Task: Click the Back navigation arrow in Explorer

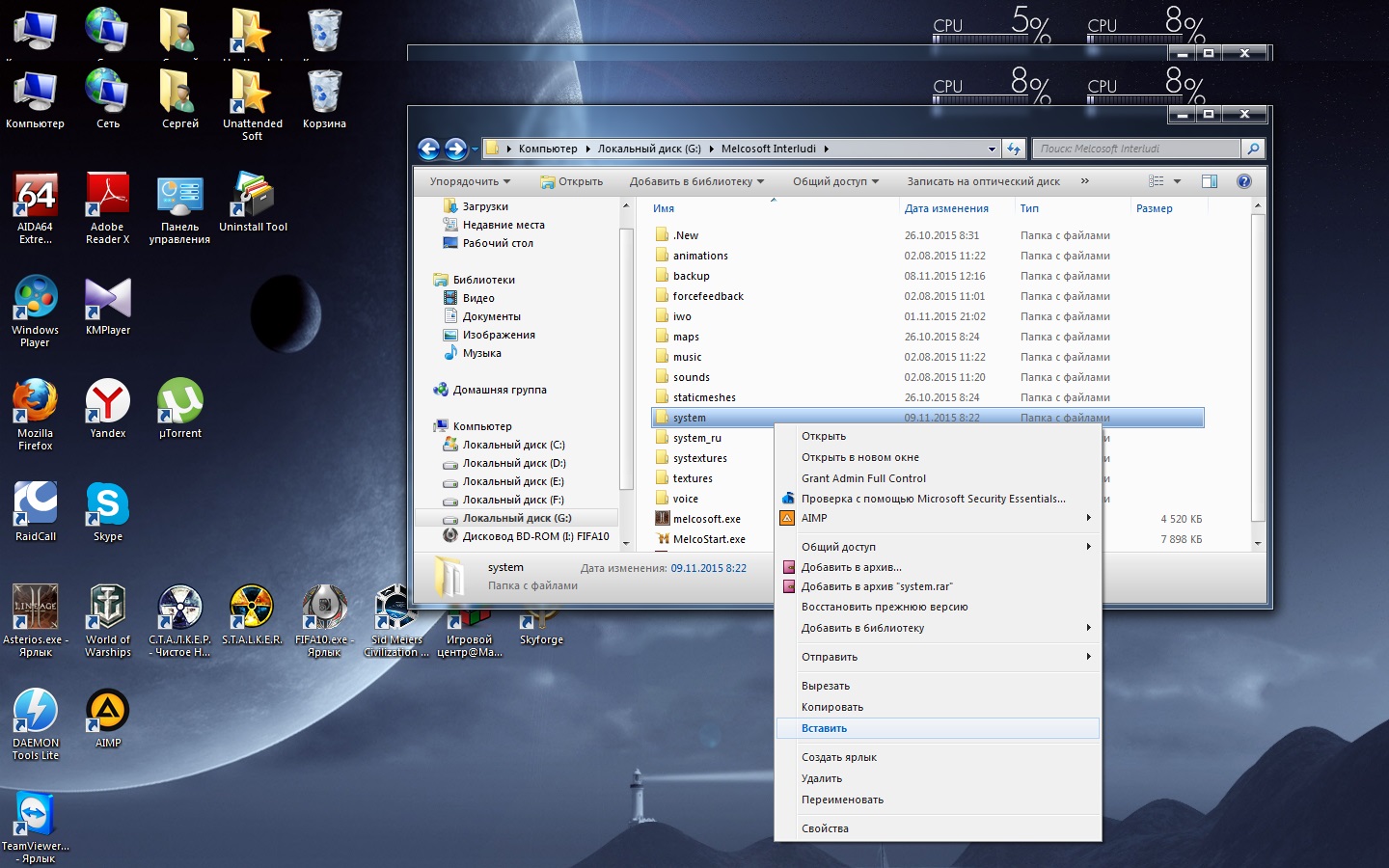Action: tap(429, 149)
